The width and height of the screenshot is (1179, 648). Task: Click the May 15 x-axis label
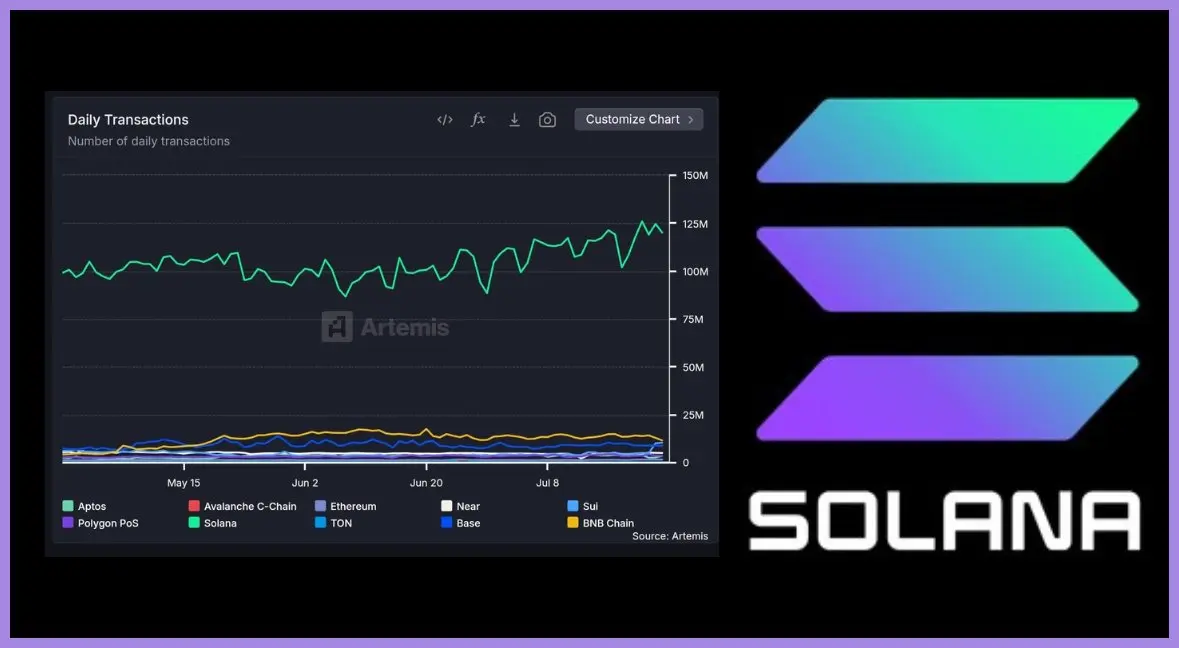[183, 483]
